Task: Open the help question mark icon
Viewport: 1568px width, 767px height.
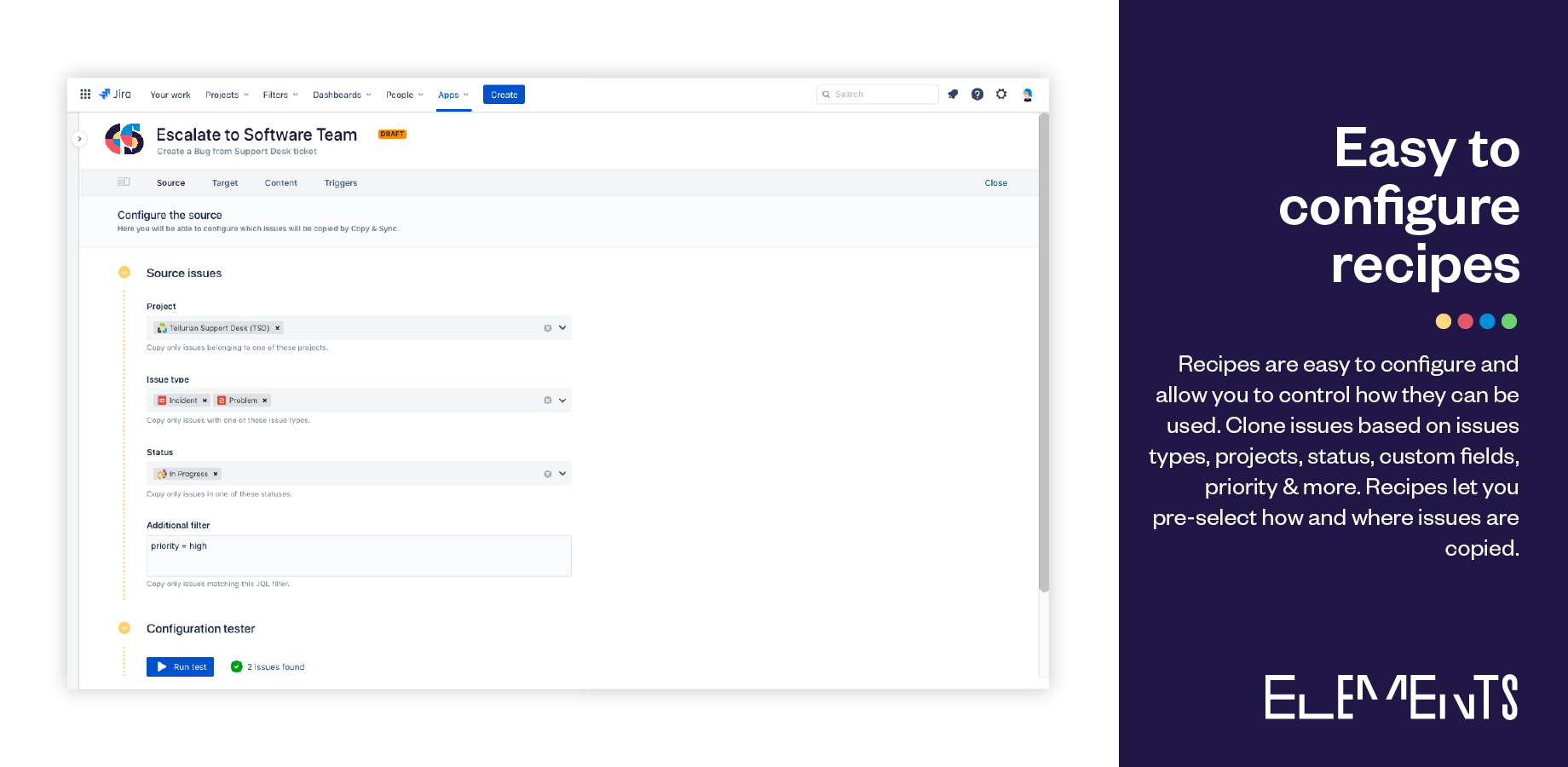Action: 977,95
